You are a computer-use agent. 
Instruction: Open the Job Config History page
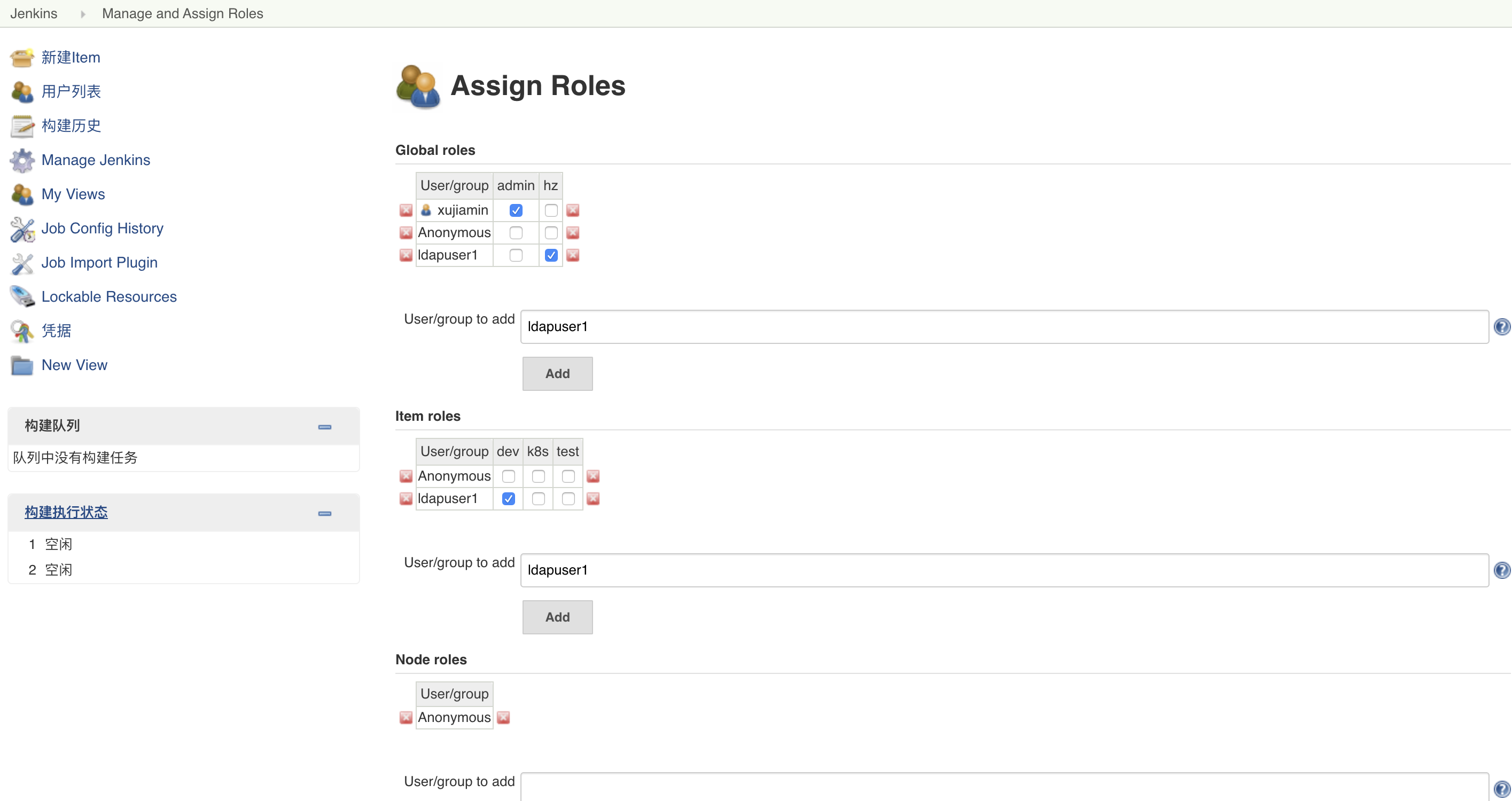click(x=103, y=228)
